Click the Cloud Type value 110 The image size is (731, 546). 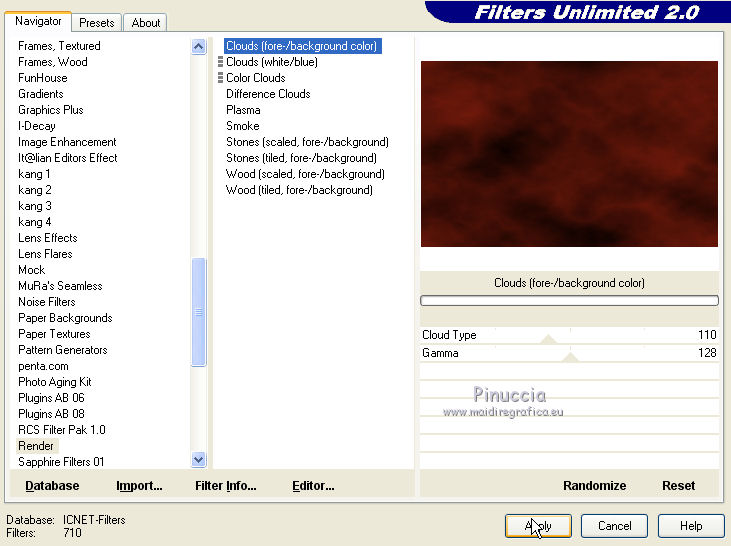tap(707, 335)
